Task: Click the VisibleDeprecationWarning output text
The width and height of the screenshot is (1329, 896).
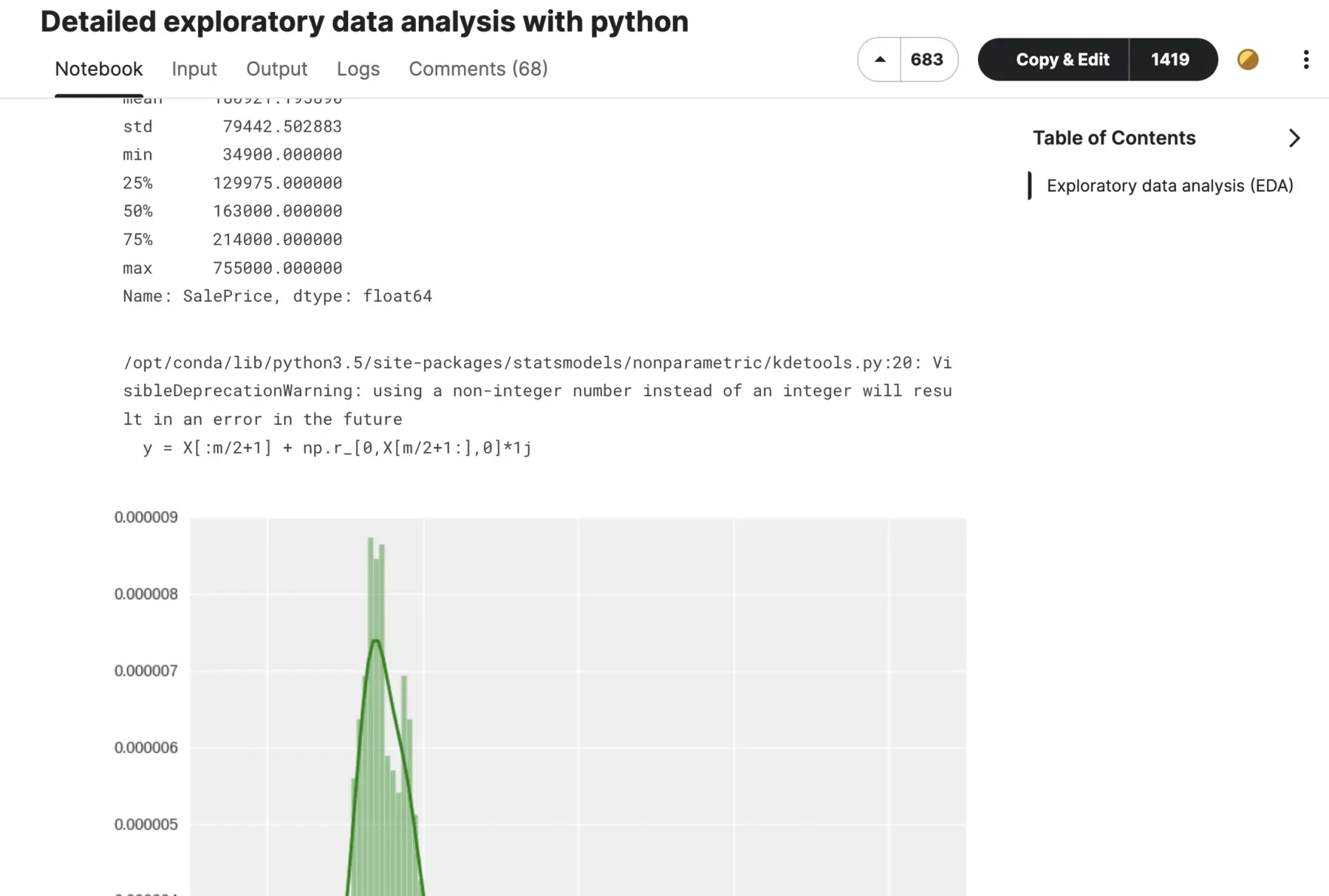Action: click(x=537, y=391)
